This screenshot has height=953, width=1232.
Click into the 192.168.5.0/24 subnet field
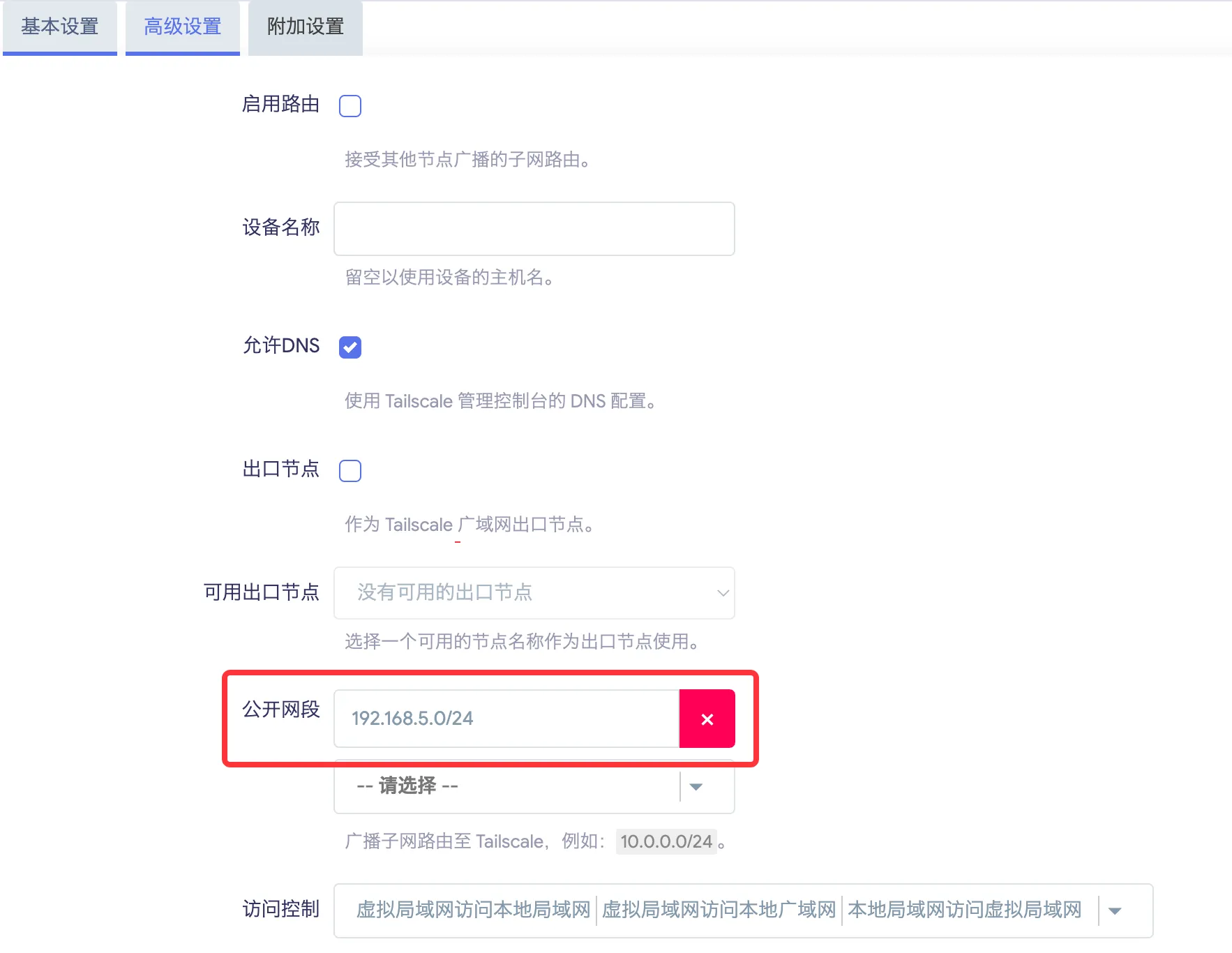pyautogui.click(x=506, y=719)
